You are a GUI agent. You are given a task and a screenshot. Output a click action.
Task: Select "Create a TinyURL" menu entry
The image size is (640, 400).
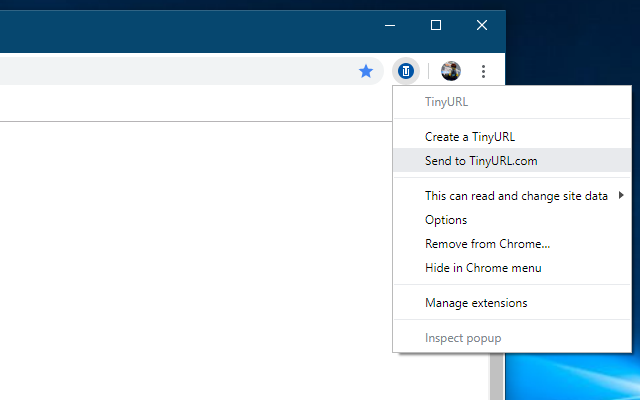click(x=512, y=137)
